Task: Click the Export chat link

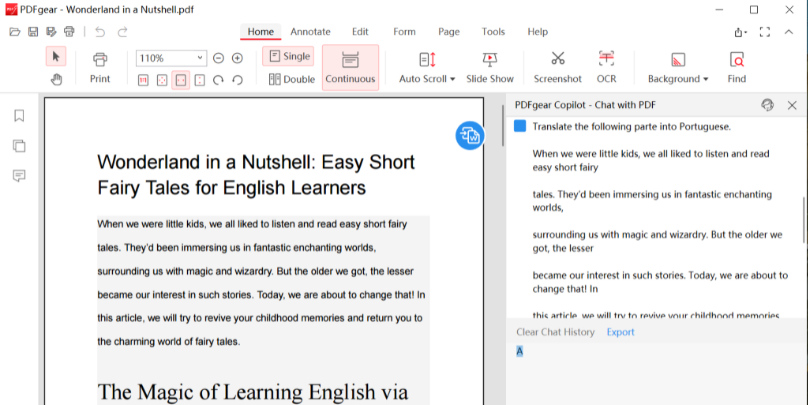Action: [x=620, y=332]
